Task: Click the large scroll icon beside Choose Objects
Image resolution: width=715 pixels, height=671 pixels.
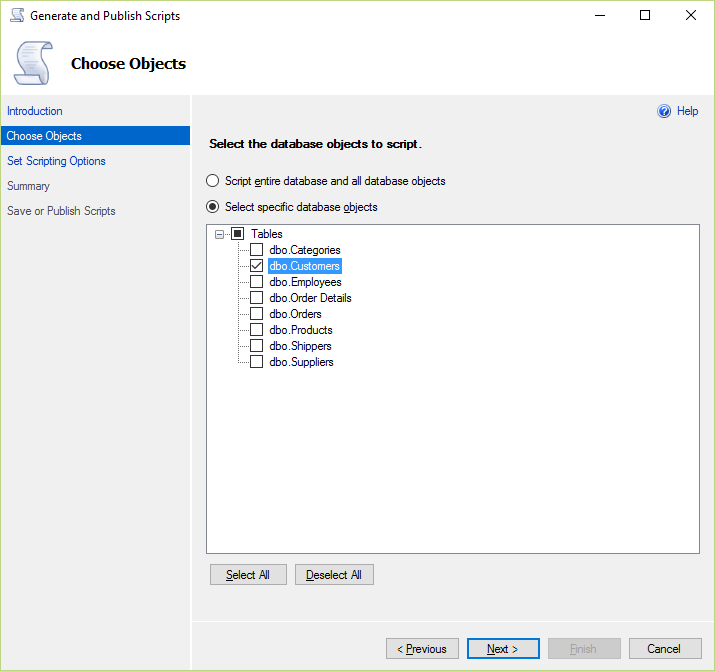Action: pos(33,63)
